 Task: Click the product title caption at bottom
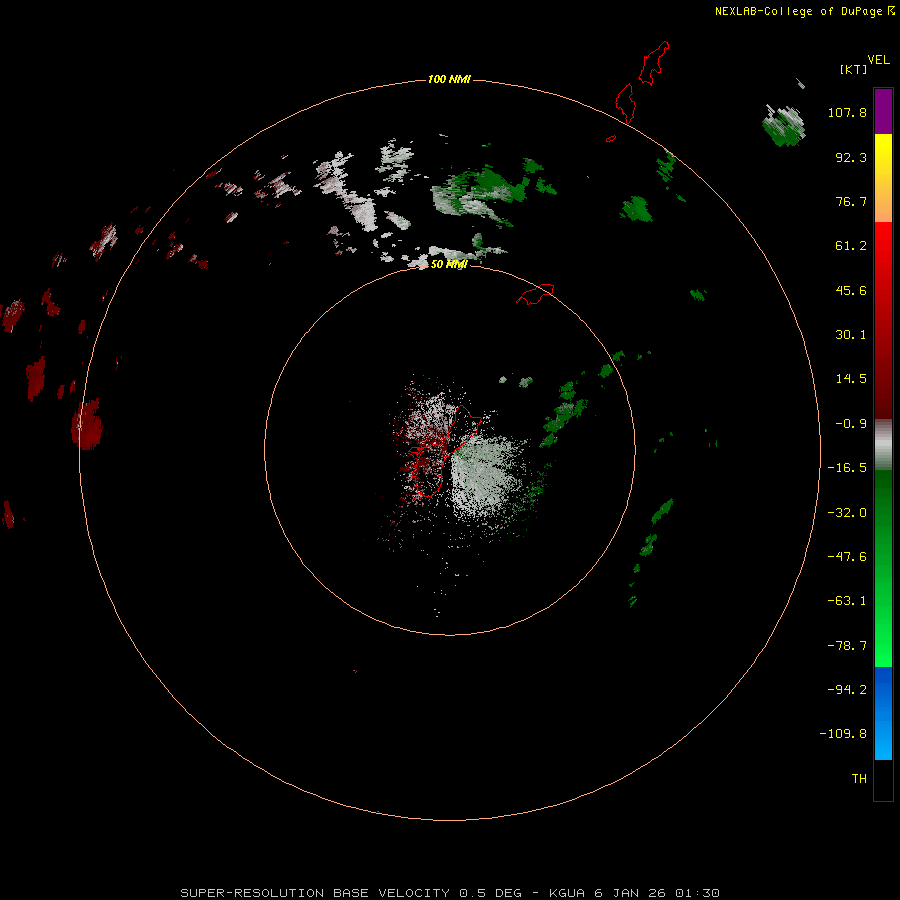[x=449, y=893]
